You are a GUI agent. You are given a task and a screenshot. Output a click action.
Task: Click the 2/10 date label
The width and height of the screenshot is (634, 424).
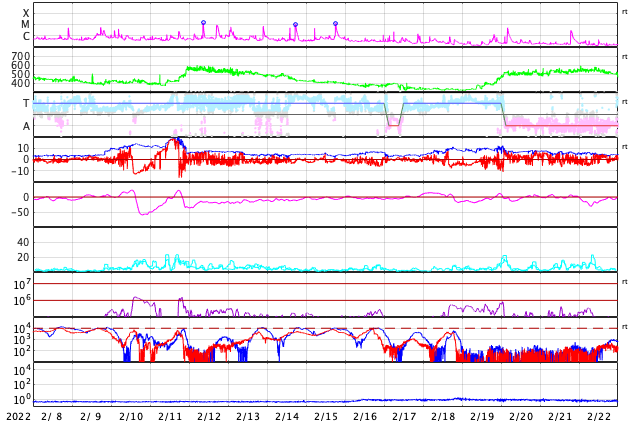coord(131,417)
